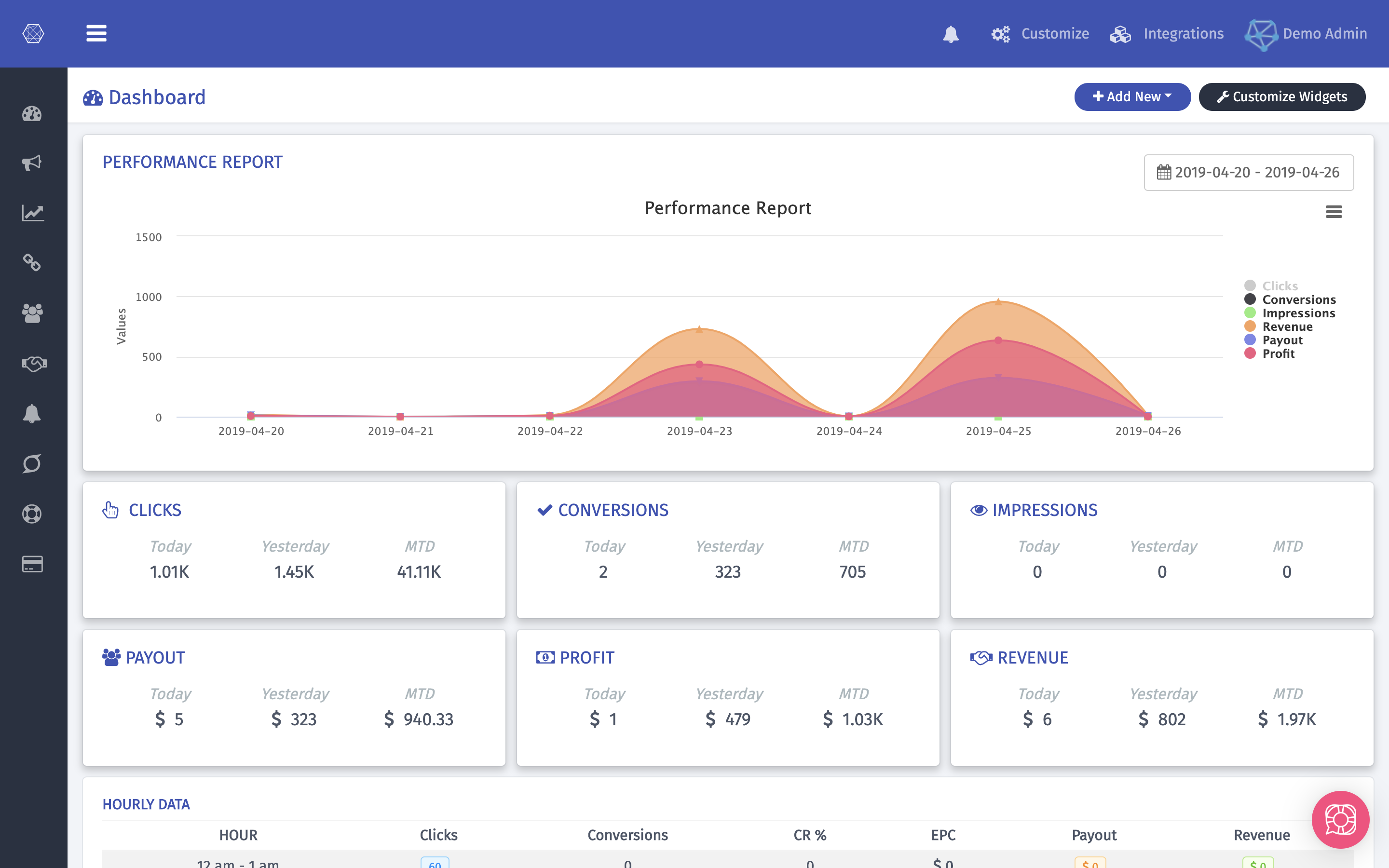This screenshot has width=1389, height=868.
Task: Open the floating chat support bubble
Action: 1341,819
